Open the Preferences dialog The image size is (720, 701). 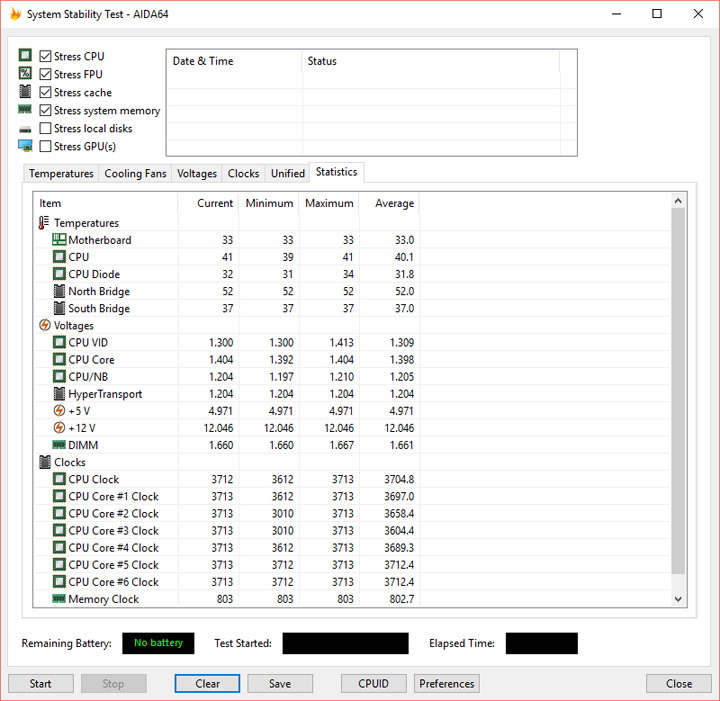click(447, 684)
